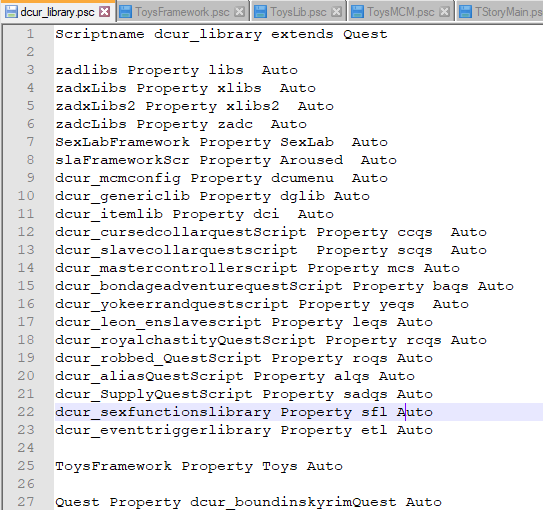Screen dimensions: 543x510
Task: Click line number 22 in the margin
Action: (x=26, y=412)
